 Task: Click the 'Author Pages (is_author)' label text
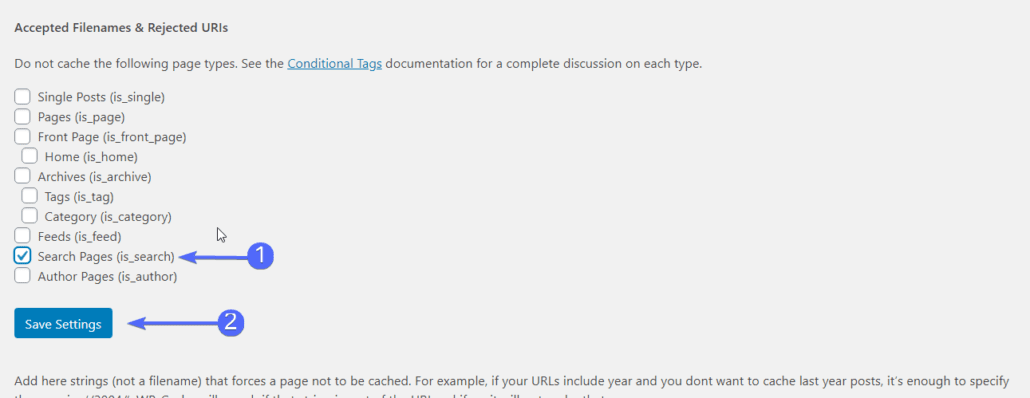click(x=108, y=276)
